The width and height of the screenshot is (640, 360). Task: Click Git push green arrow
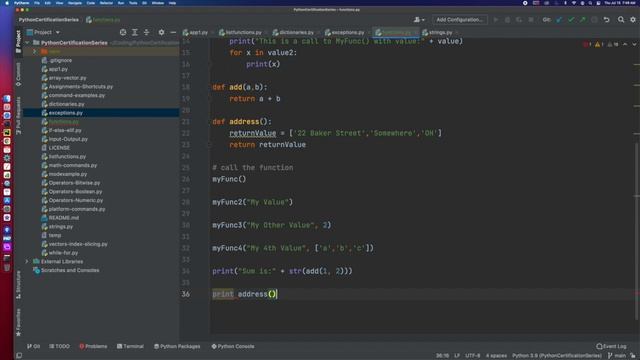(582, 20)
